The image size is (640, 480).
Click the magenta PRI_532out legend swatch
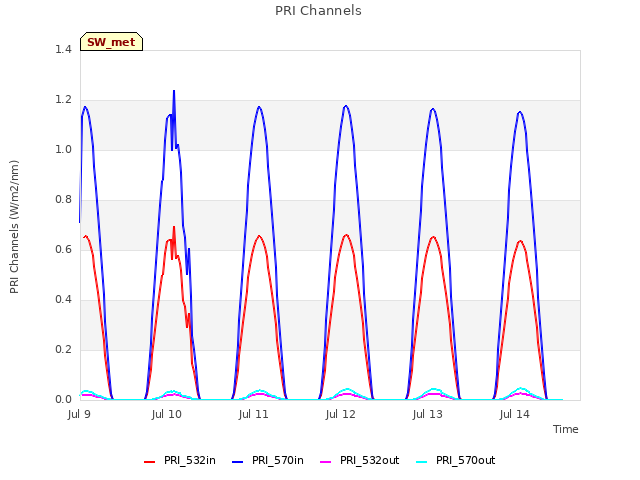pyautogui.click(x=326, y=462)
